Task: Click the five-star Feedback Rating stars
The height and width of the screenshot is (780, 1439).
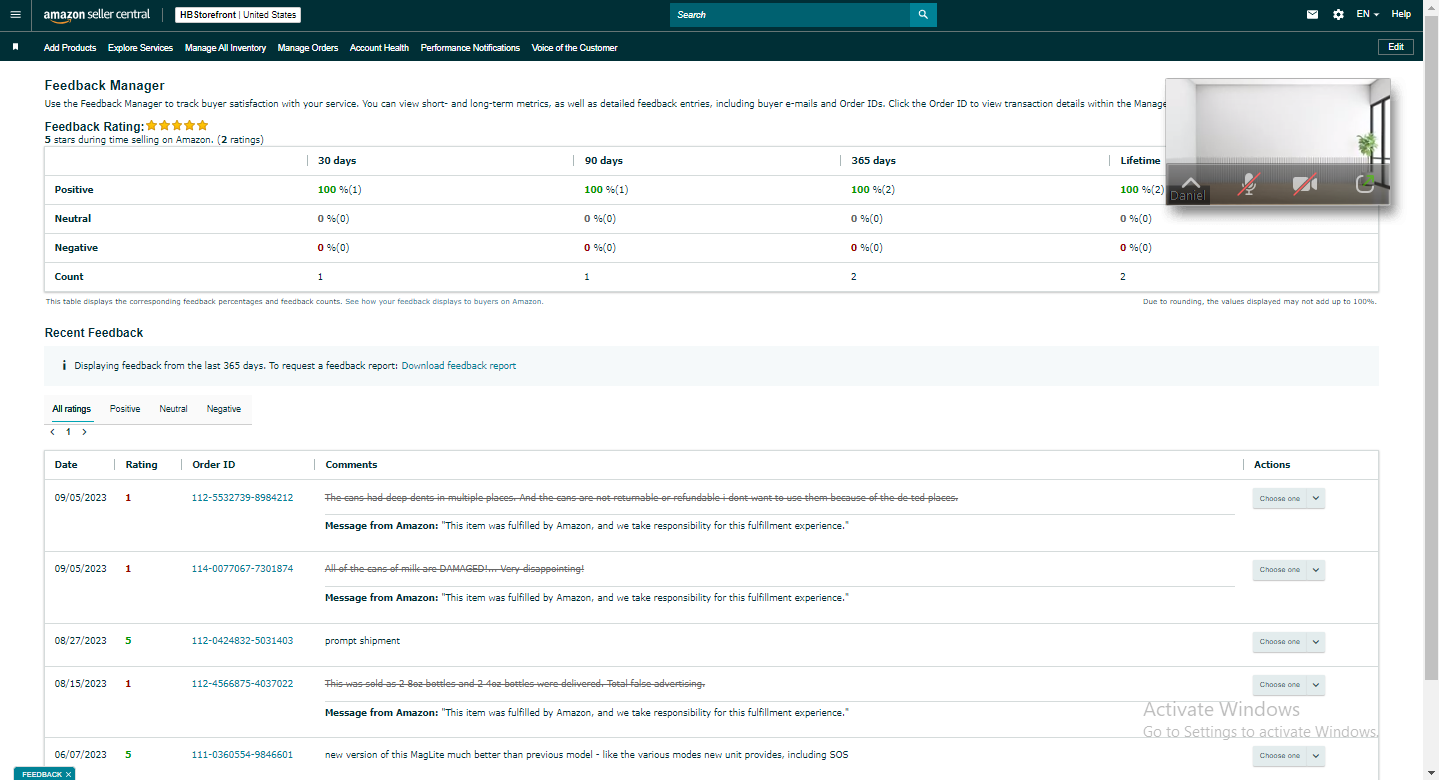Action: pos(177,126)
